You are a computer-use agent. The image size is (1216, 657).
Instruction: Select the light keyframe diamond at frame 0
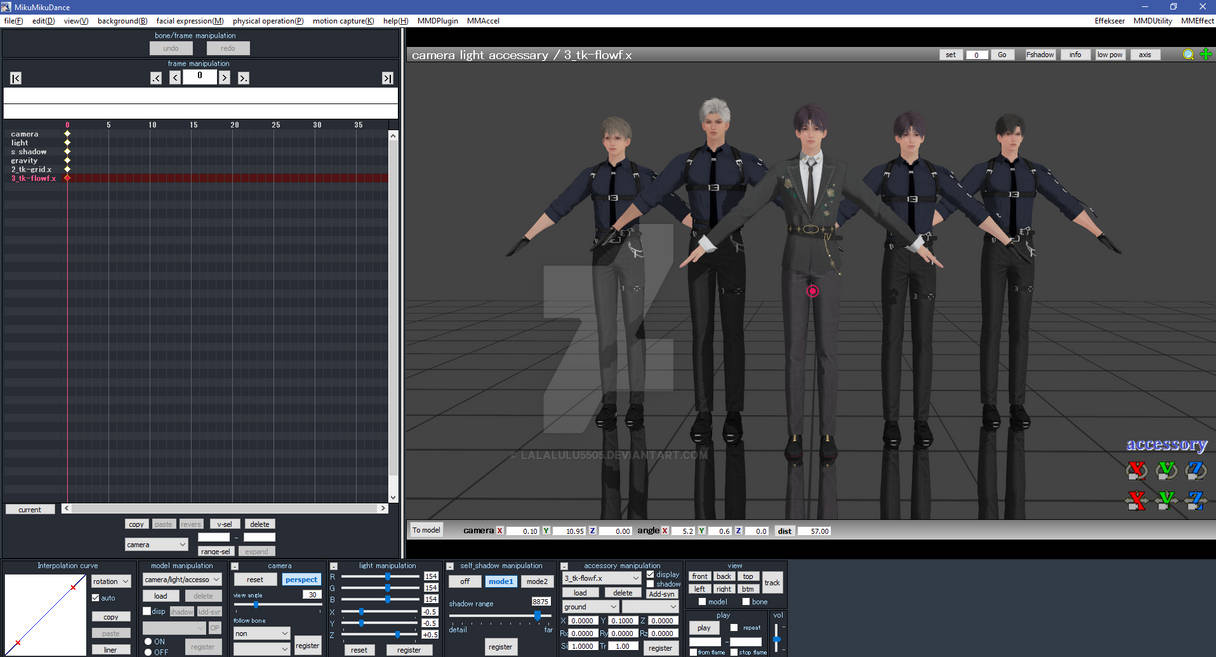point(67,143)
